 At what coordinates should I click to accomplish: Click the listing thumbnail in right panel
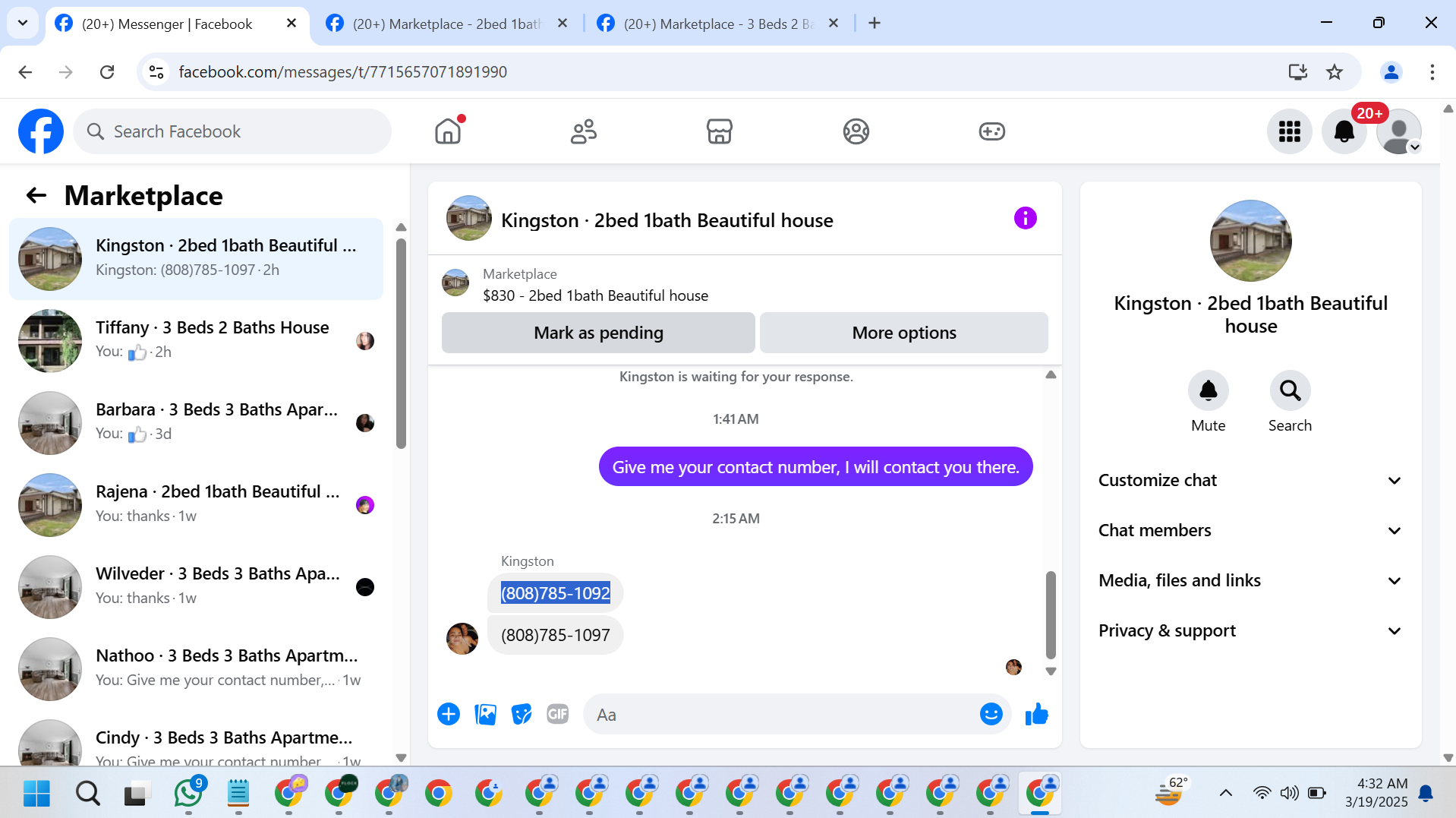(1250, 241)
